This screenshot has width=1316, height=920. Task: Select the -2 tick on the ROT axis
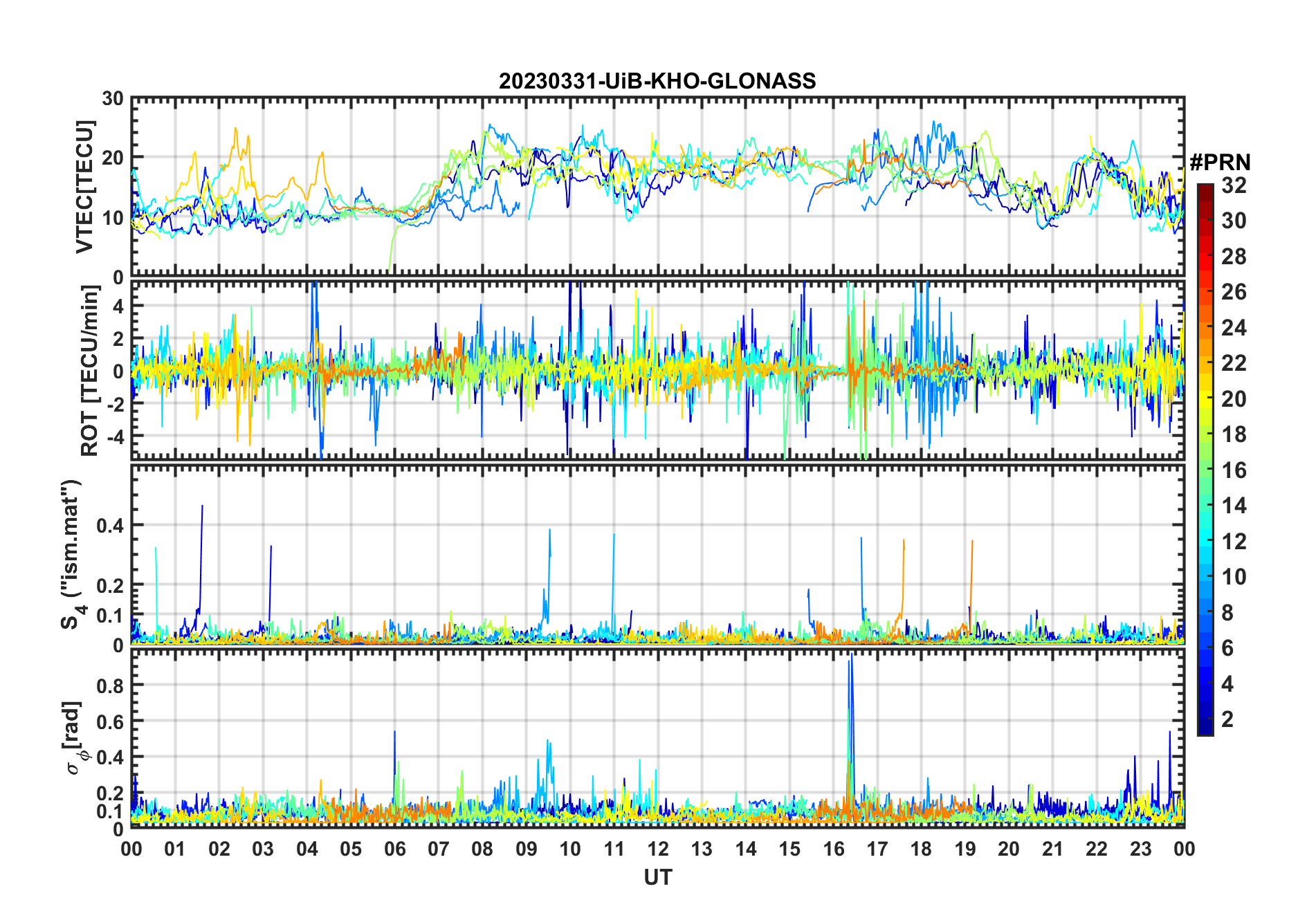click(x=114, y=405)
